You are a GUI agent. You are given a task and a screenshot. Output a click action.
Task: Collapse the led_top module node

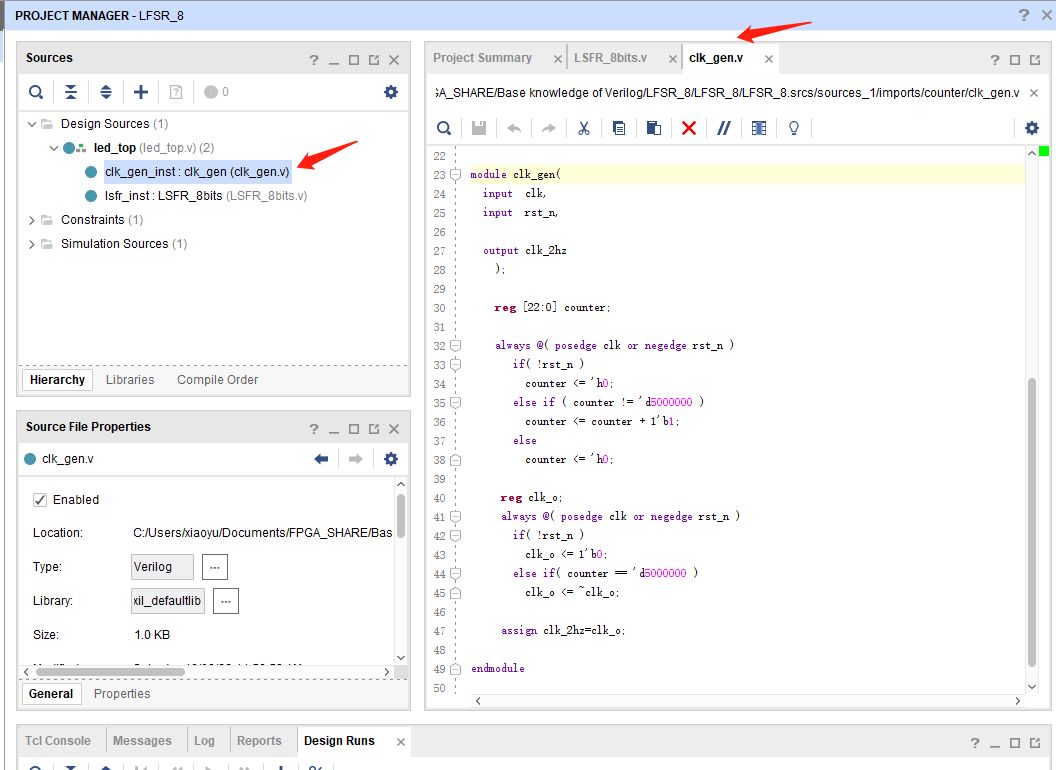tap(54, 148)
